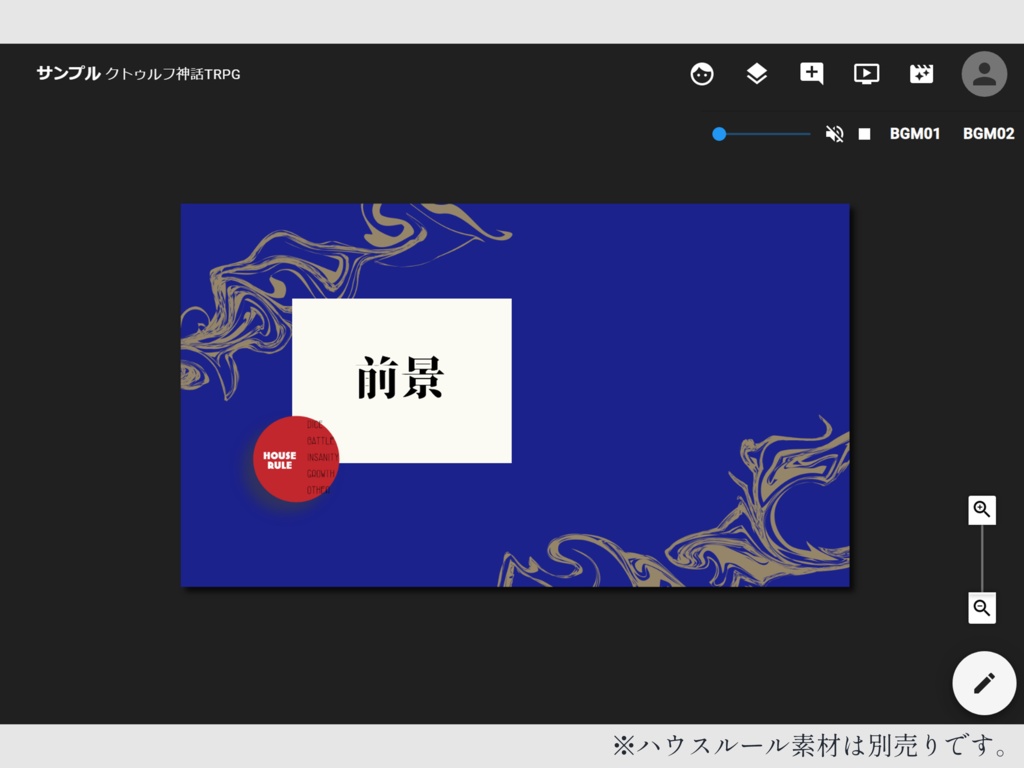Switch to the BGM02 track

(987, 133)
